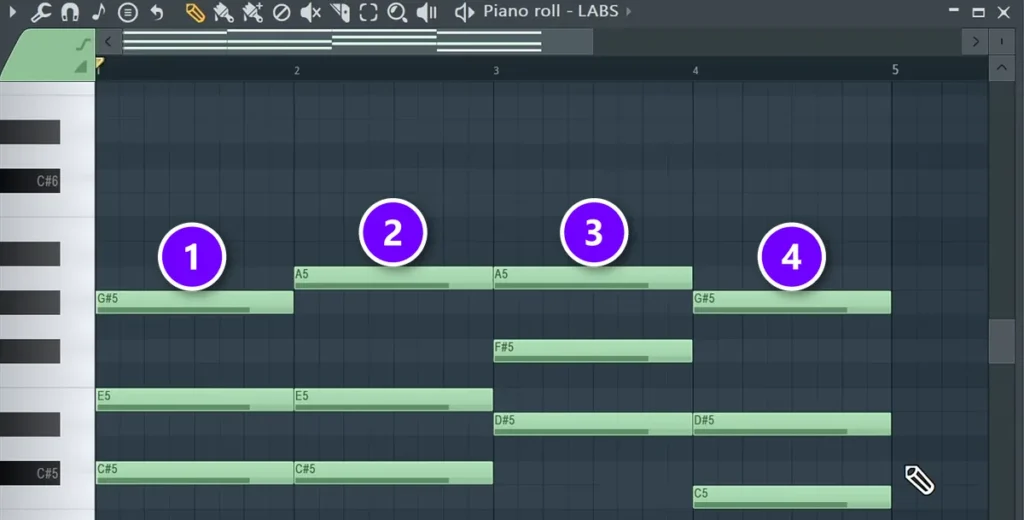Expand the arrow after Piano roll - LABS
The height and width of the screenshot is (520, 1024).
629,12
